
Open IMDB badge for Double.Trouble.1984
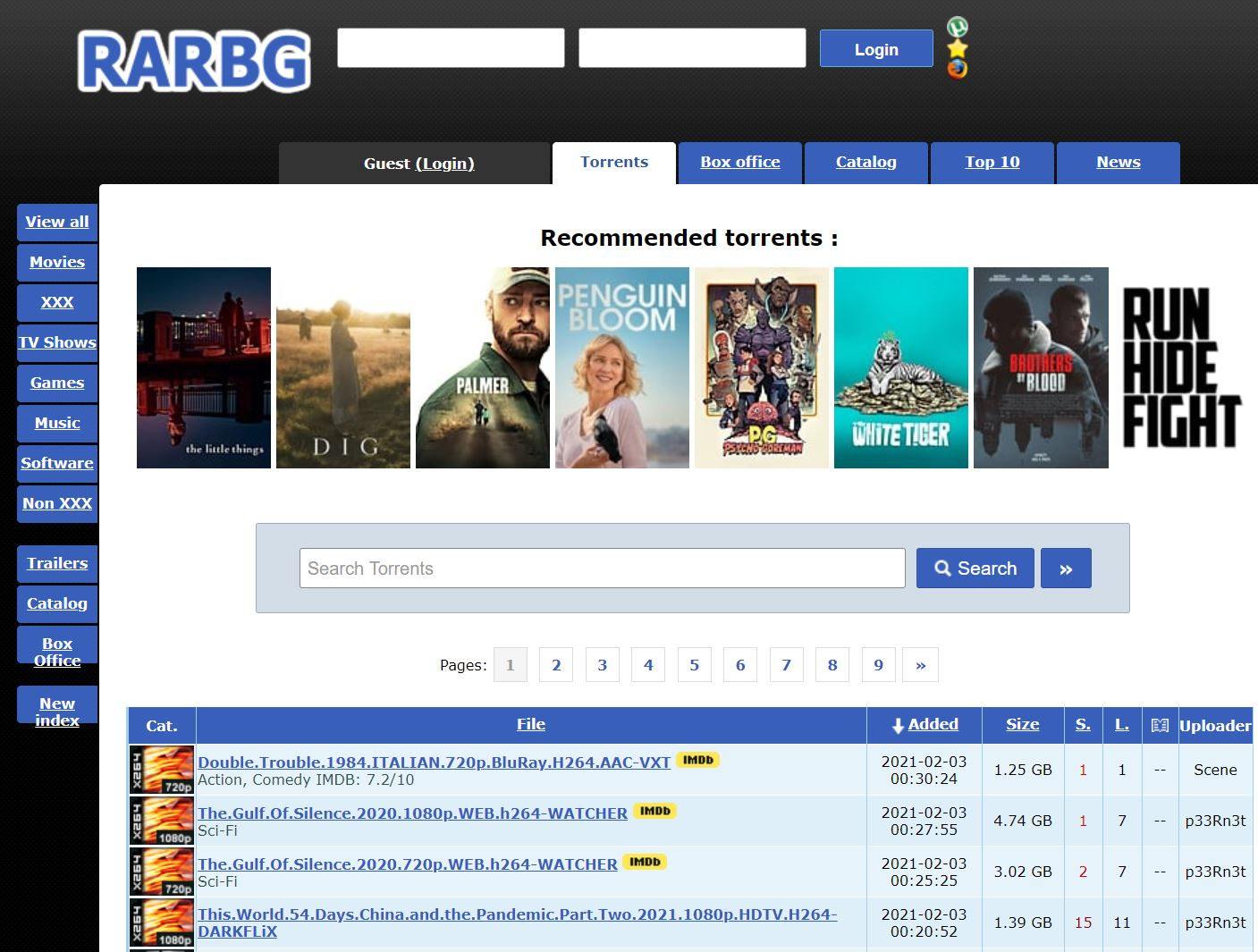click(x=698, y=760)
